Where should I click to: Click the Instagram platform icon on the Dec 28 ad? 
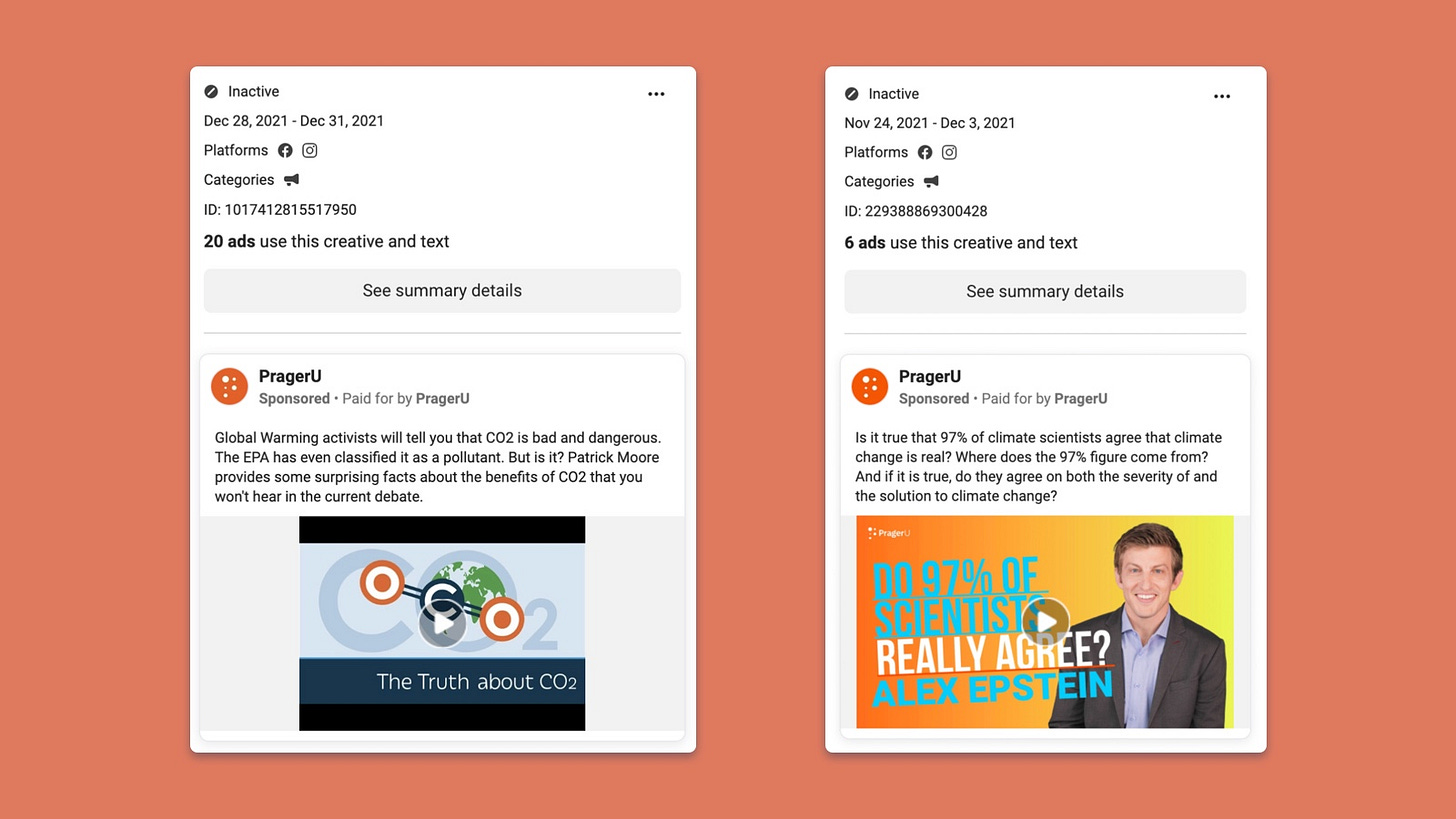pyautogui.click(x=310, y=150)
